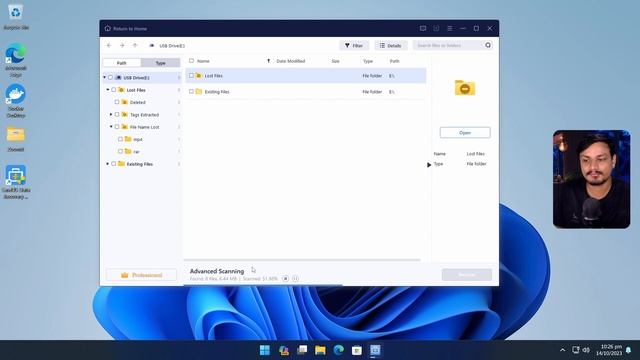Sort by the Name column header
Viewport: 640px width, 360px height.
(203, 61)
